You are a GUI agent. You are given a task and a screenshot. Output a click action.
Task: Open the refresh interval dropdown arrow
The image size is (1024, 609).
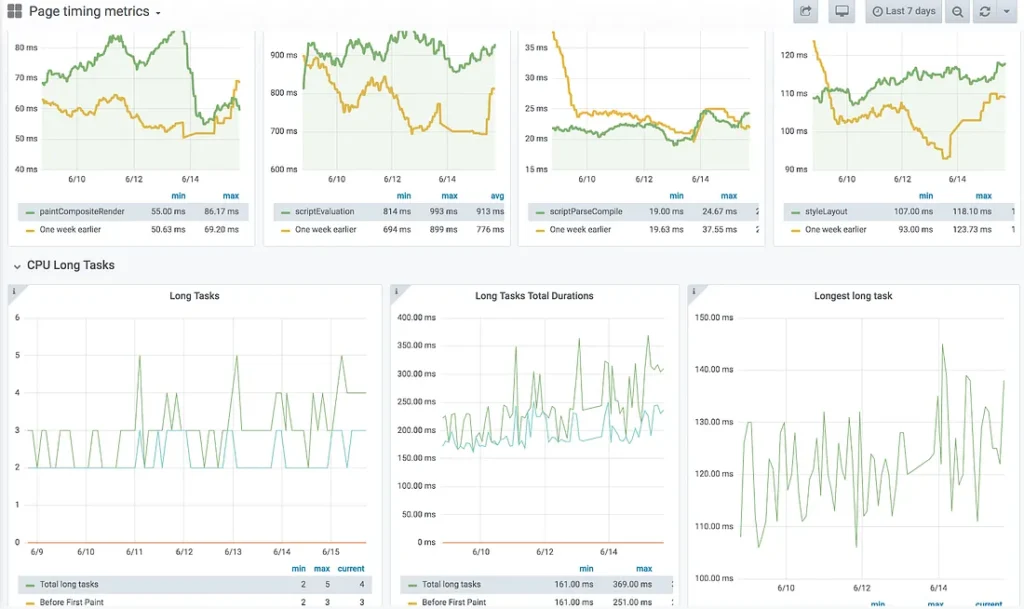click(1006, 12)
